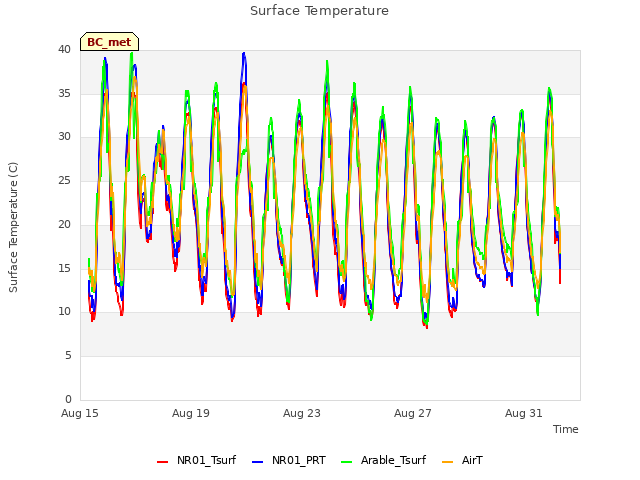Click the red NR01_Tsurf legend swatch
Viewport: 640px width, 480px height.
(162, 462)
